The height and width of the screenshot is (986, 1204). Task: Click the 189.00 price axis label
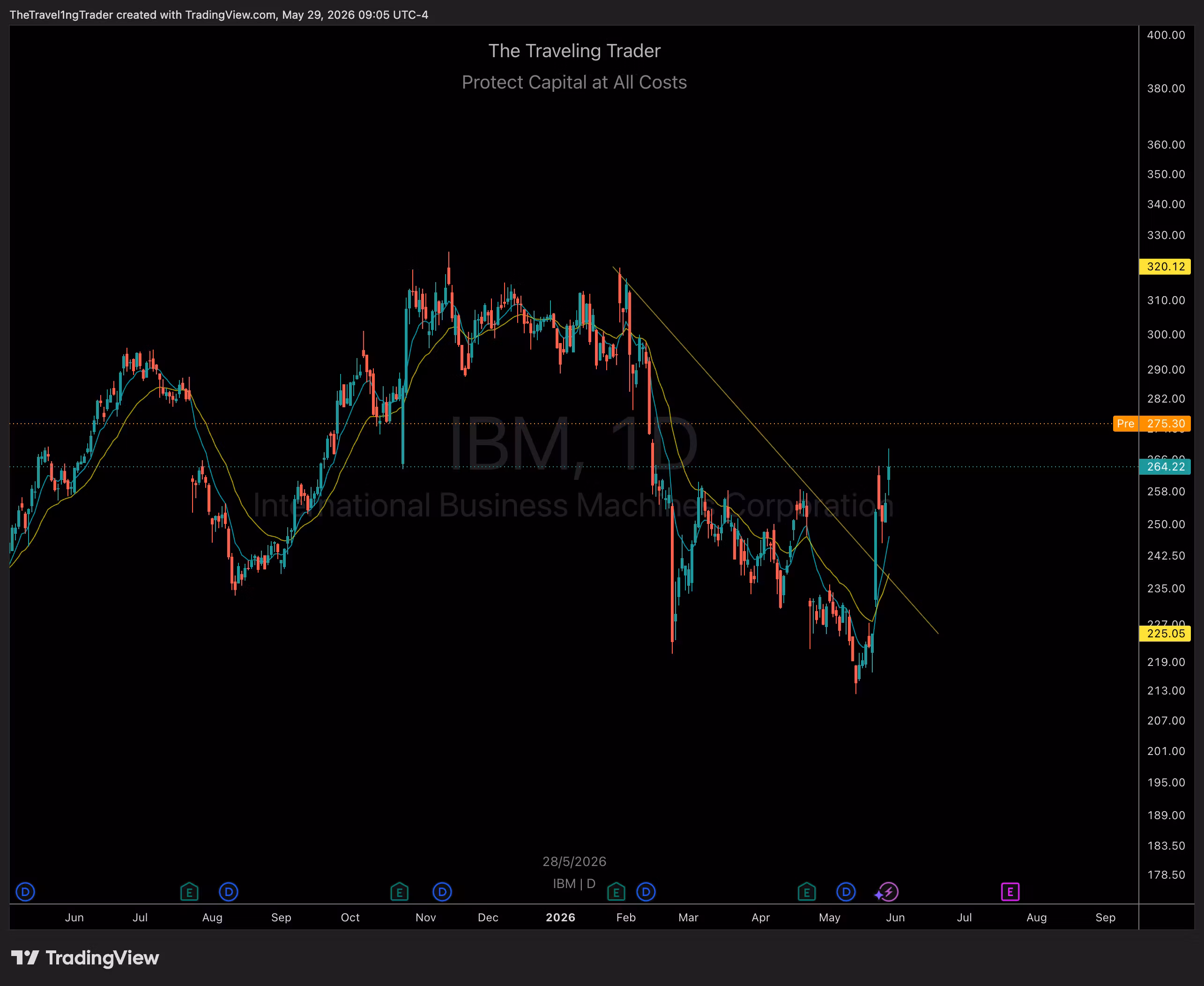[1166, 815]
